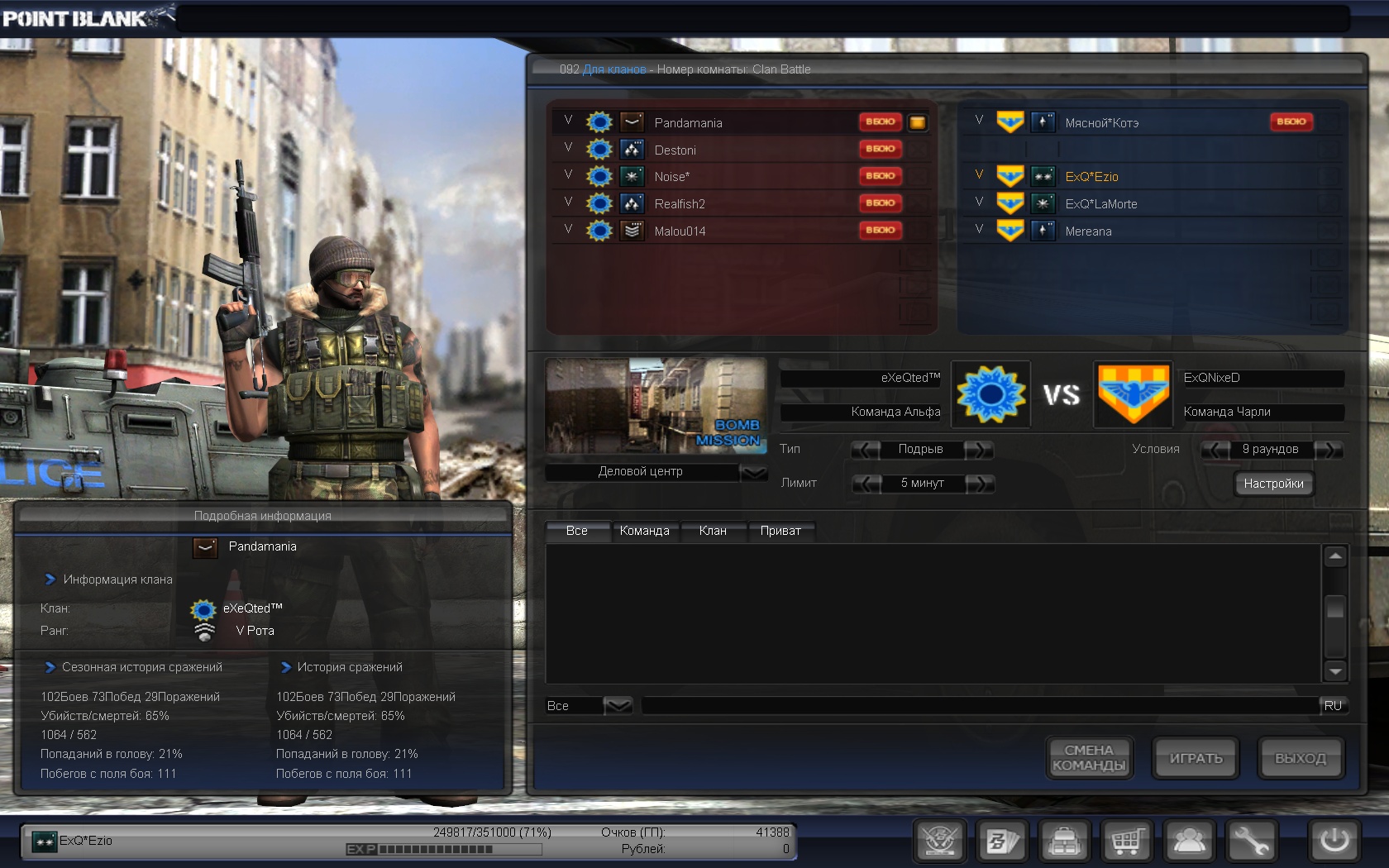Click the EXP progress bar

tap(444, 849)
